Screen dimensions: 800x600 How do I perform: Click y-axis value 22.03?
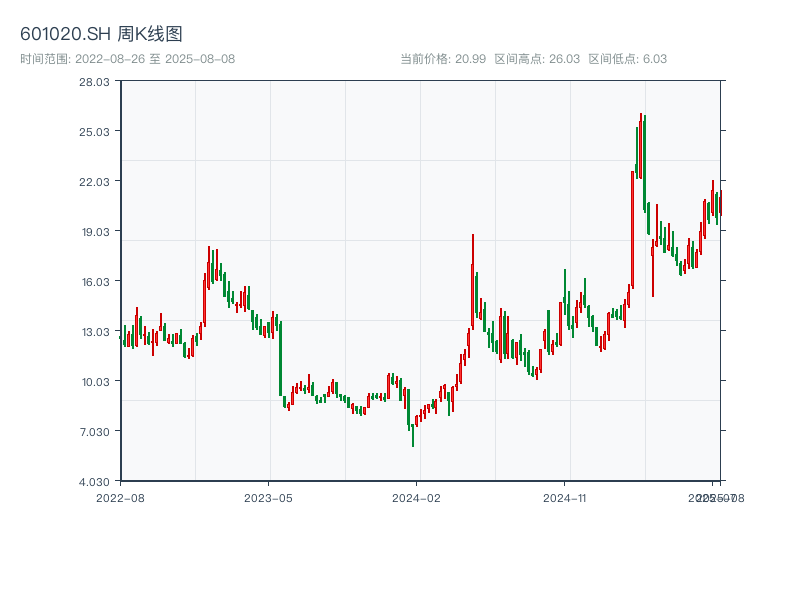(94, 182)
